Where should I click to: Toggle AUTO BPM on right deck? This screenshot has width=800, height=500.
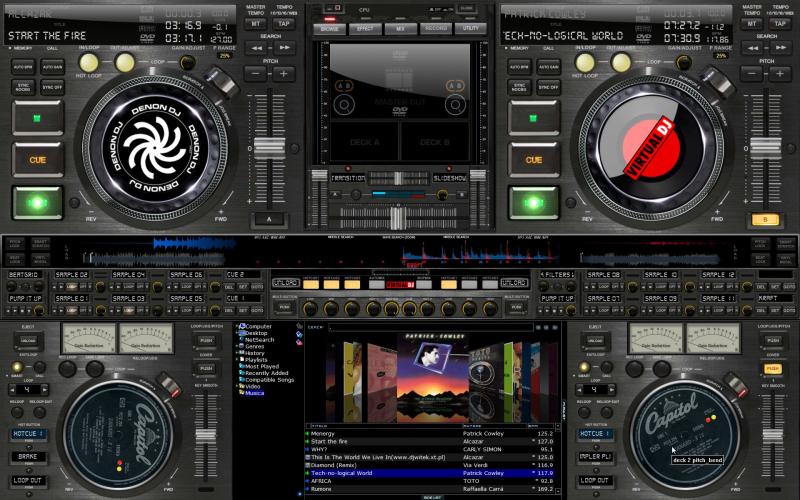519,67
